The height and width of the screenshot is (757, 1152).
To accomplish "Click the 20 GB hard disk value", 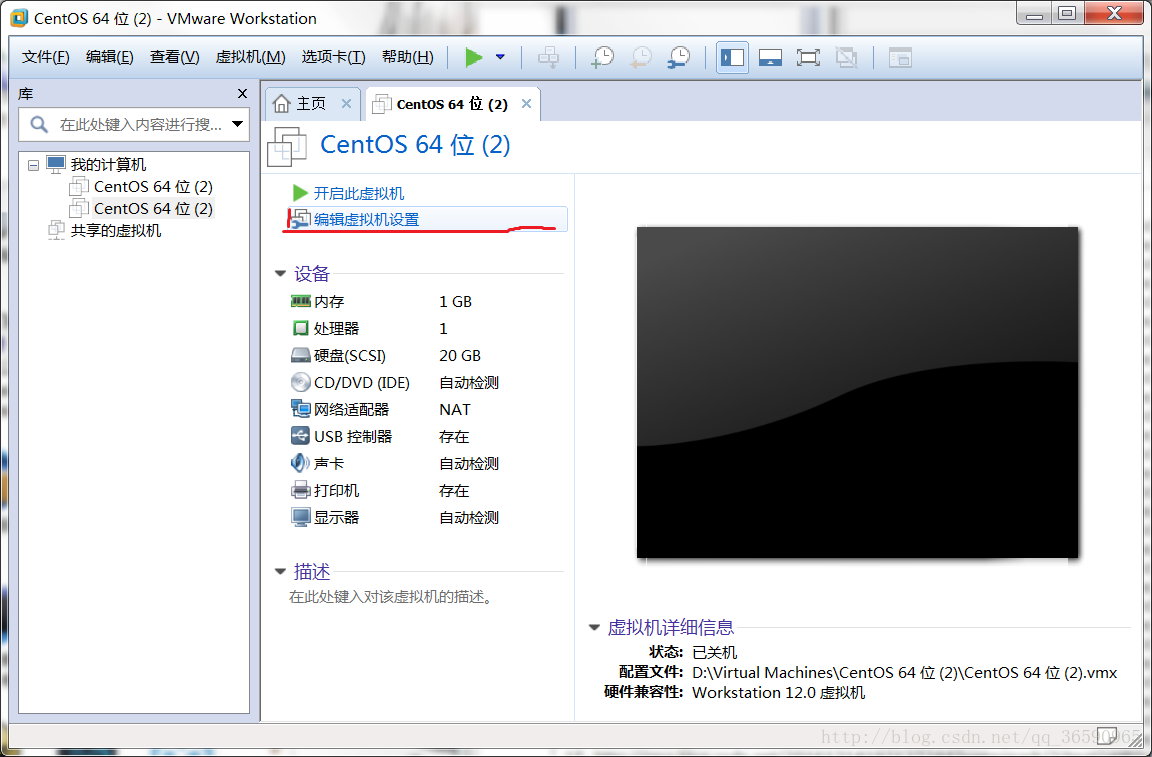I will (460, 356).
